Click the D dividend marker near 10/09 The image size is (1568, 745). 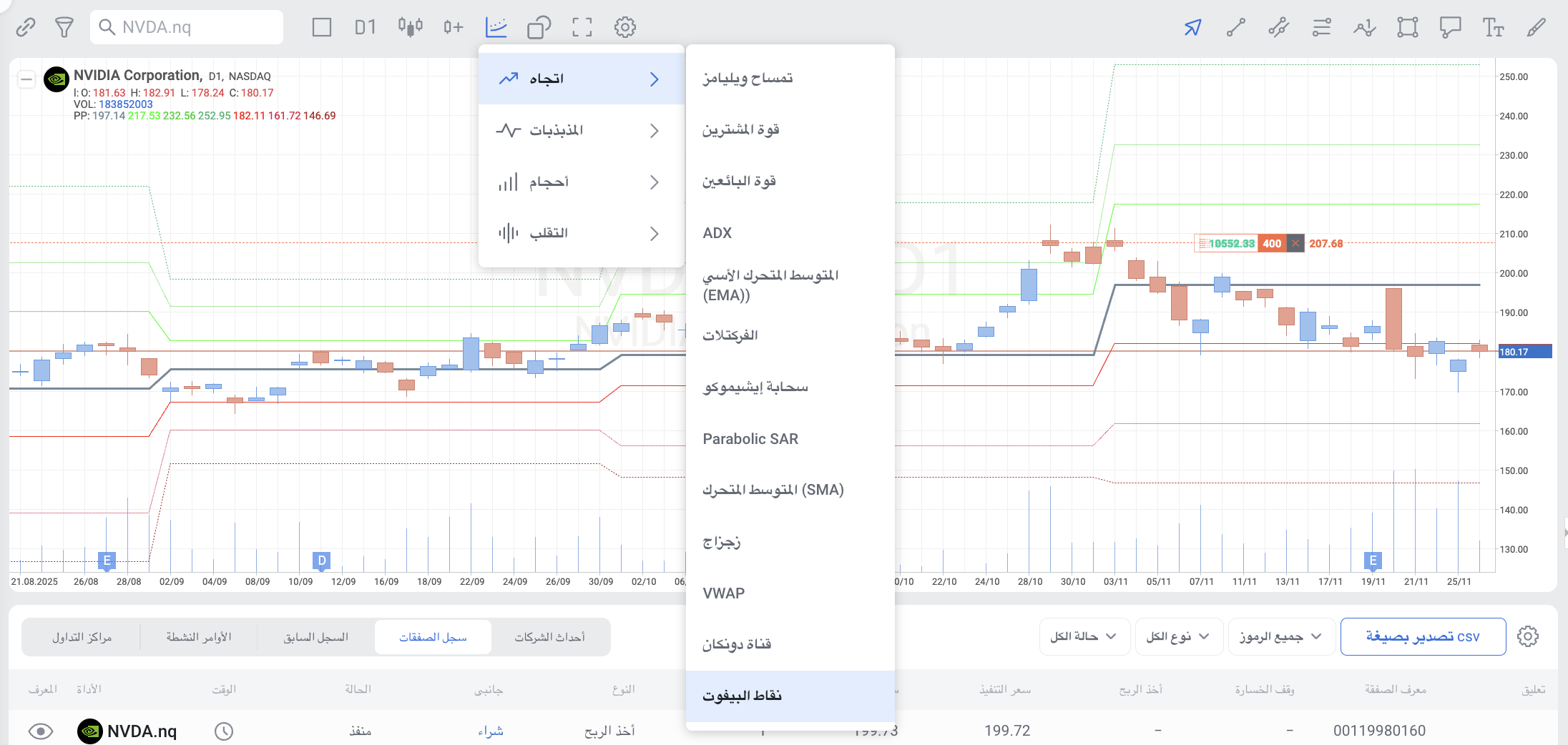(321, 561)
